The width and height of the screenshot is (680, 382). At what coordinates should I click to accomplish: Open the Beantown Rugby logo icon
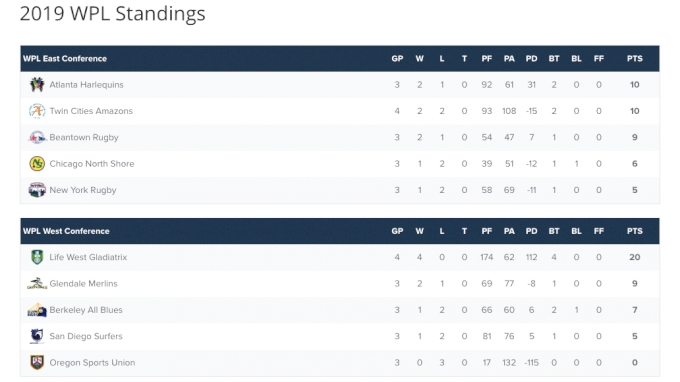(37, 137)
